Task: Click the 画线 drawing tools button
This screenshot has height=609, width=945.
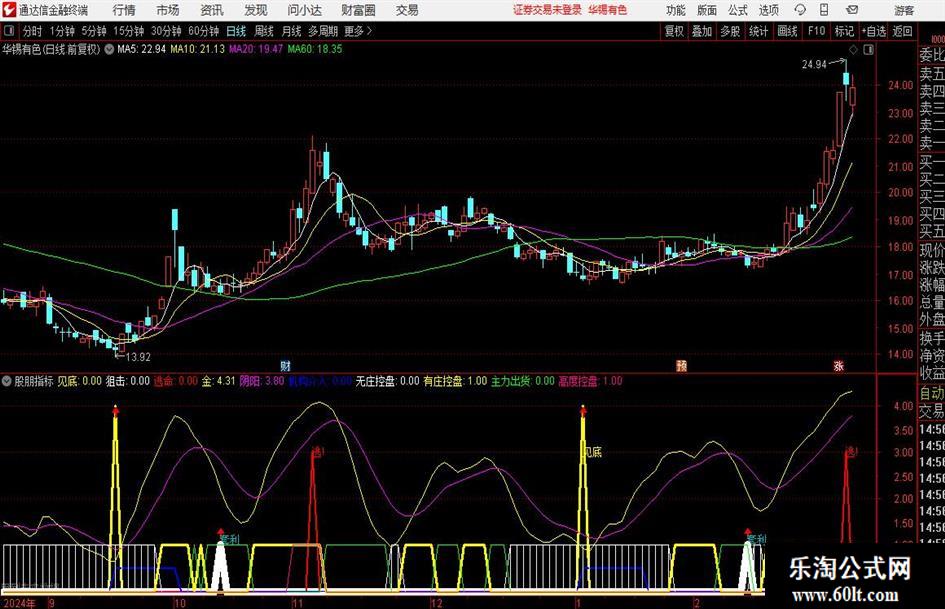Action: pos(787,31)
